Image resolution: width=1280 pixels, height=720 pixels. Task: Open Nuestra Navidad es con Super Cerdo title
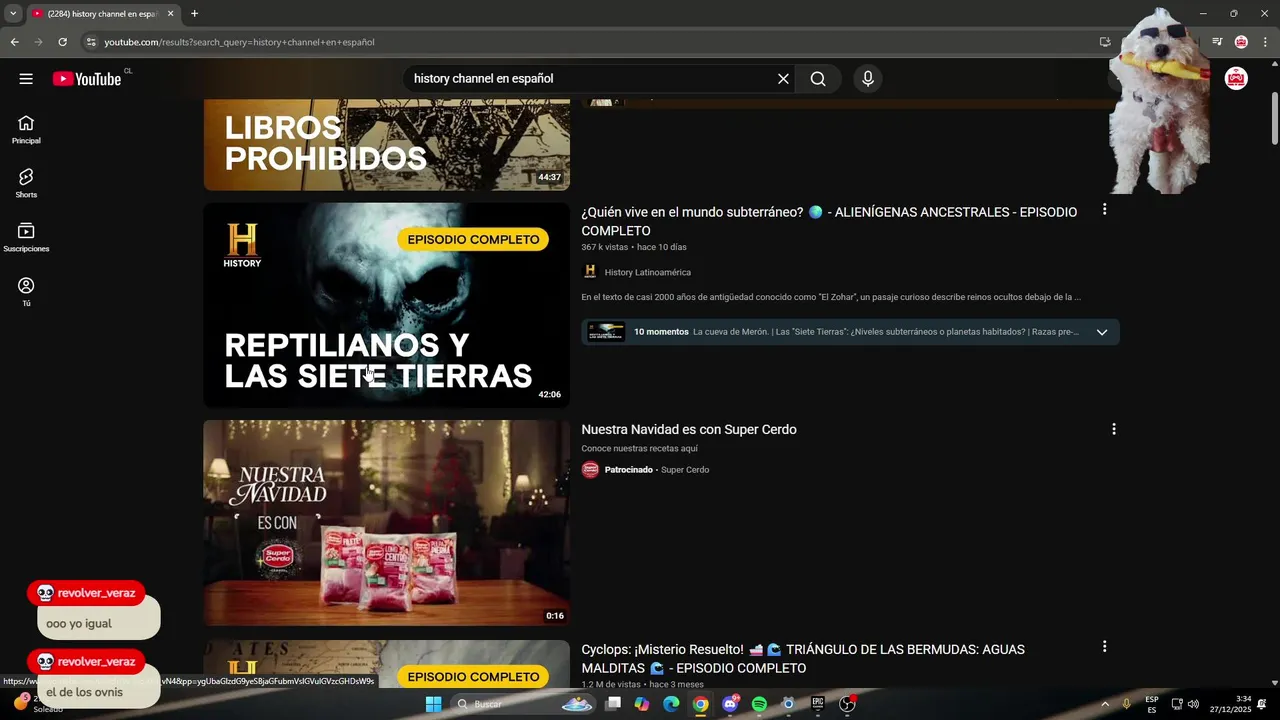689,429
